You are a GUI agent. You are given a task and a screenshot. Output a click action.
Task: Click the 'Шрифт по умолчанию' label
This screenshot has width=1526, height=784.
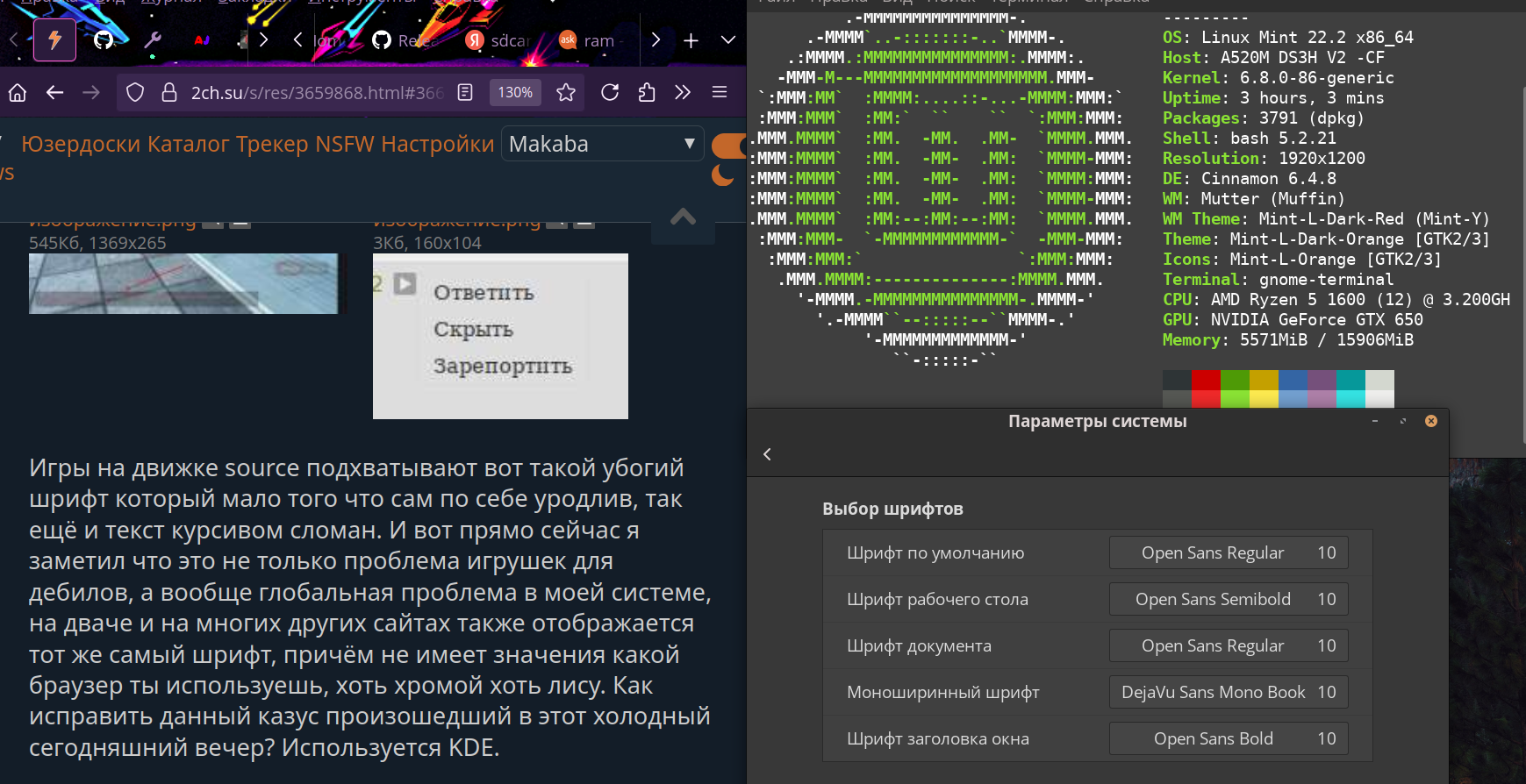point(935,552)
